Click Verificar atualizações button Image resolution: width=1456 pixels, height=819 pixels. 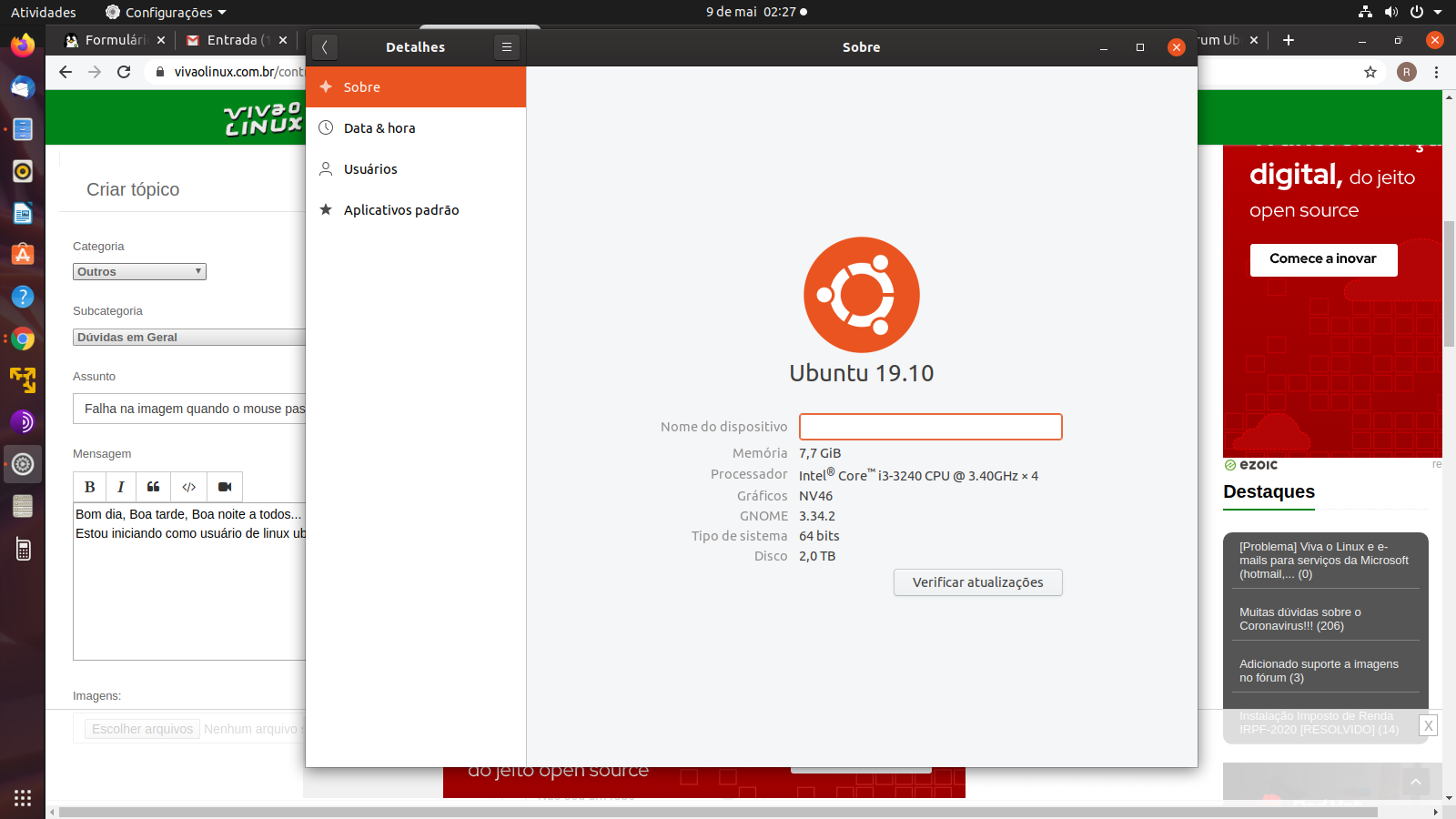[978, 582]
